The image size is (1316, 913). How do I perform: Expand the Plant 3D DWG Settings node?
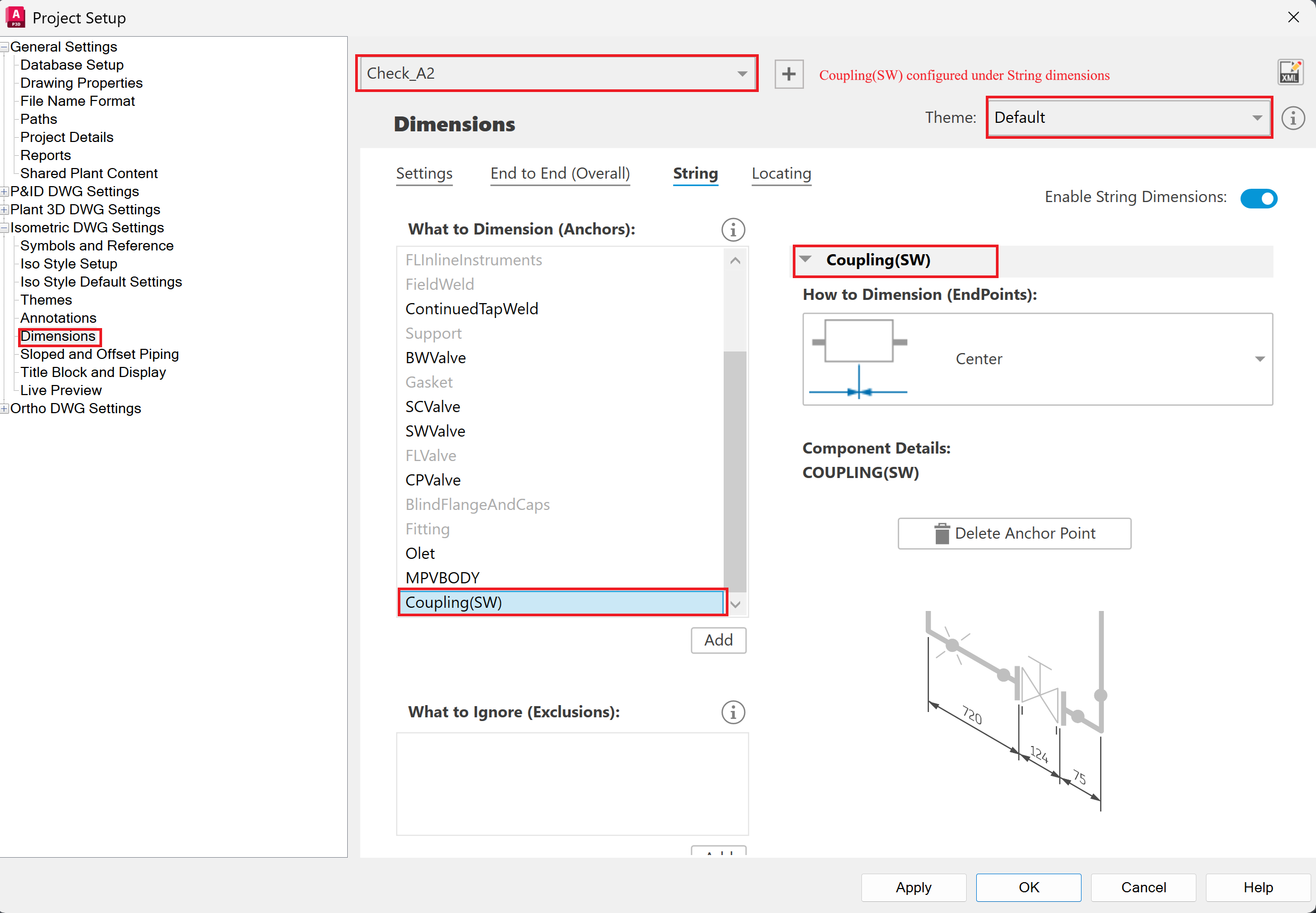click(x=5, y=210)
